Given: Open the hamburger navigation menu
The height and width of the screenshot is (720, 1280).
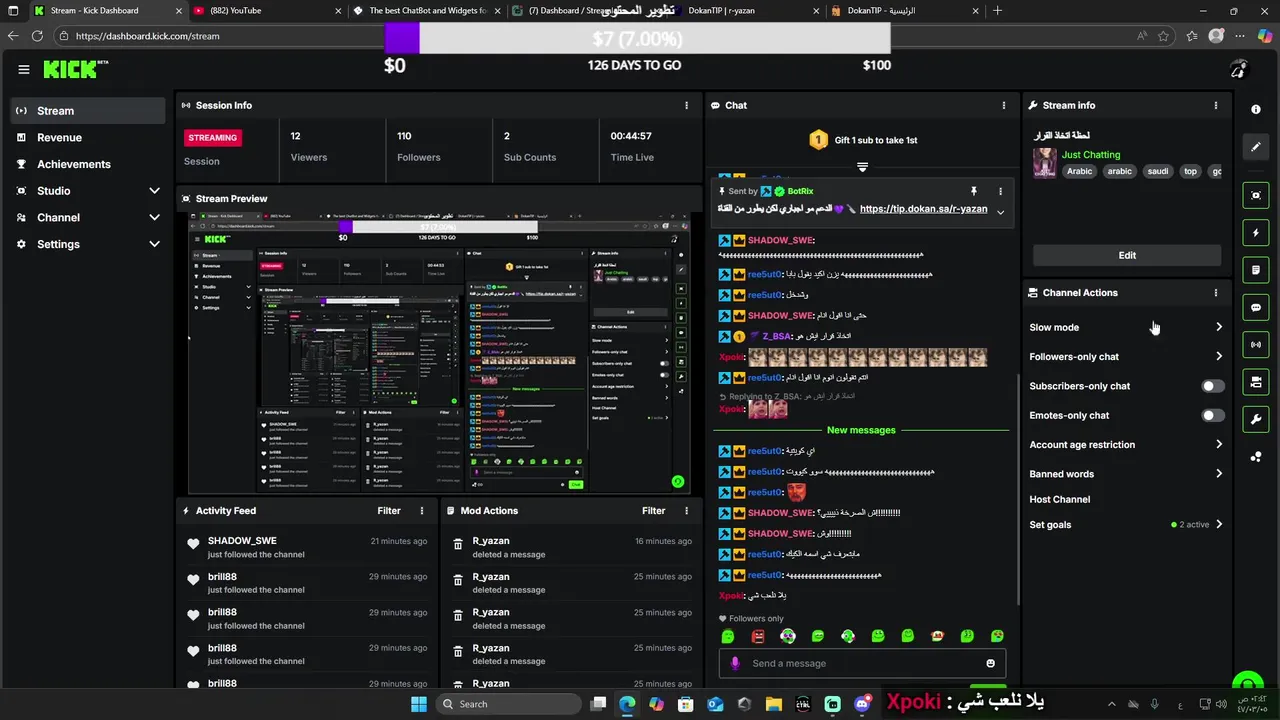Looking at the screenshot, I should 23,69.
